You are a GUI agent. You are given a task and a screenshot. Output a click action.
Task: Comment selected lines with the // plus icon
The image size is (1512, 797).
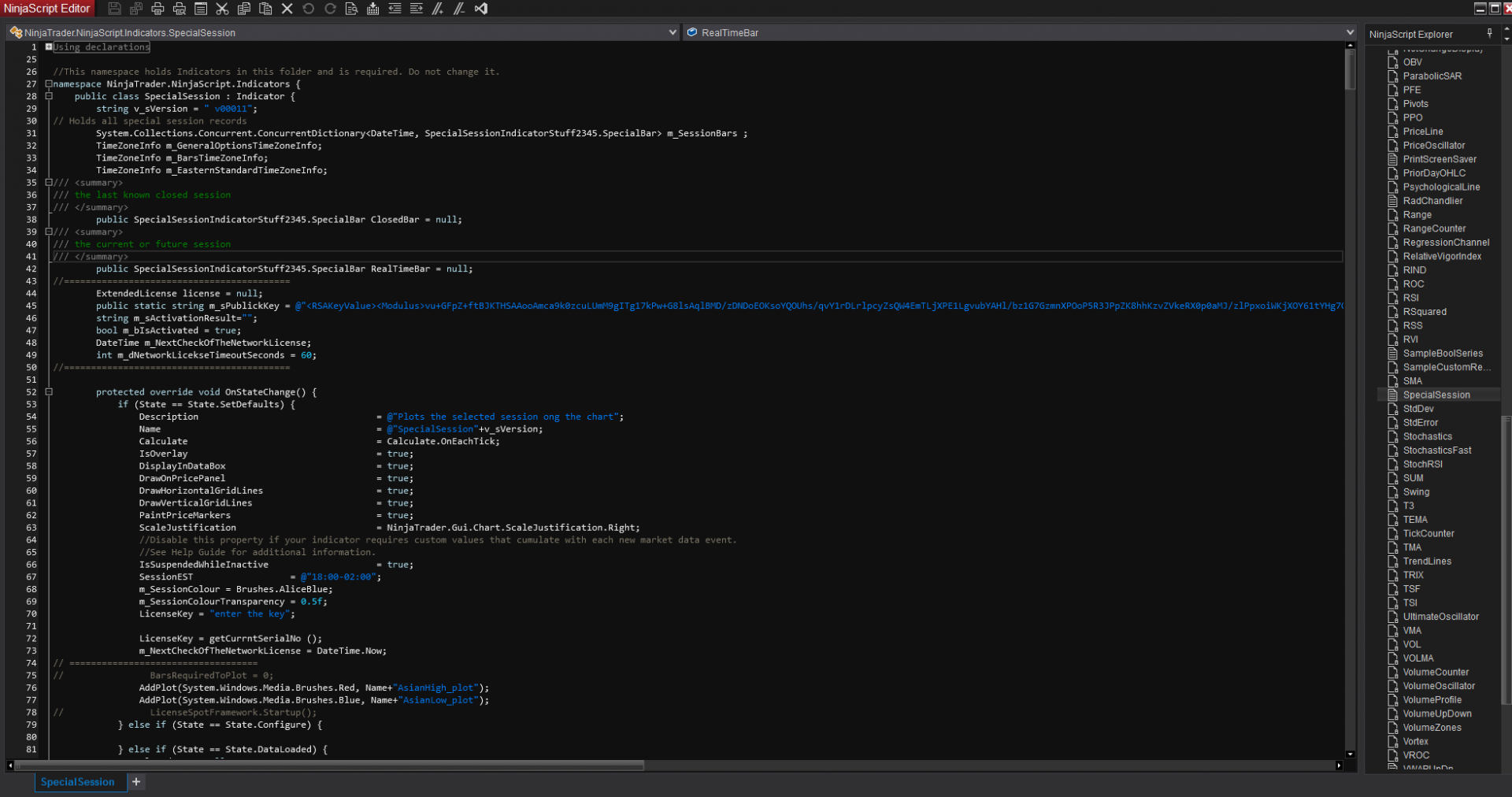[438, 9]
